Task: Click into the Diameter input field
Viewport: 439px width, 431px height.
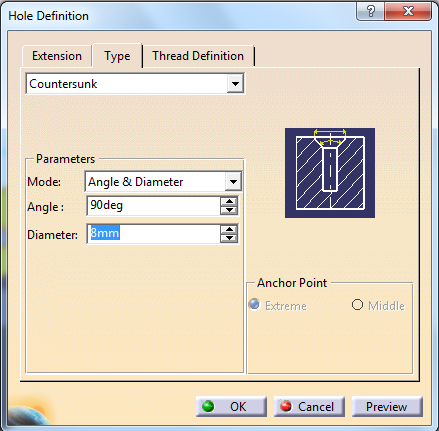Action: pos(153,233)
